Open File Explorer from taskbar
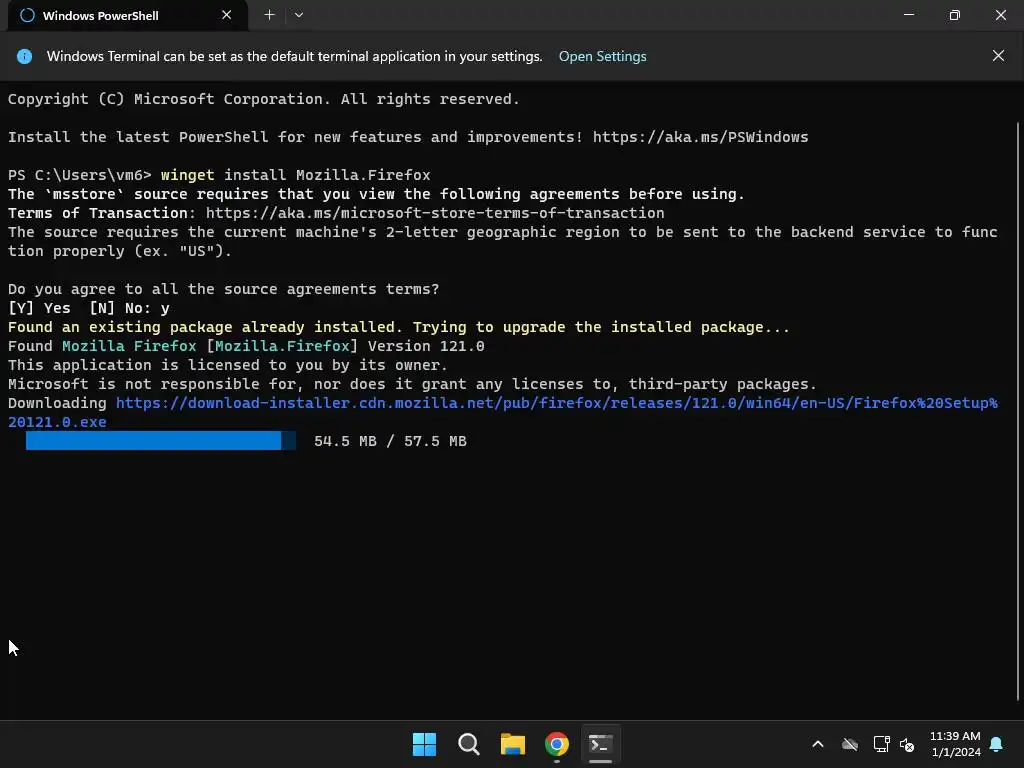 (x=513, y=744)
